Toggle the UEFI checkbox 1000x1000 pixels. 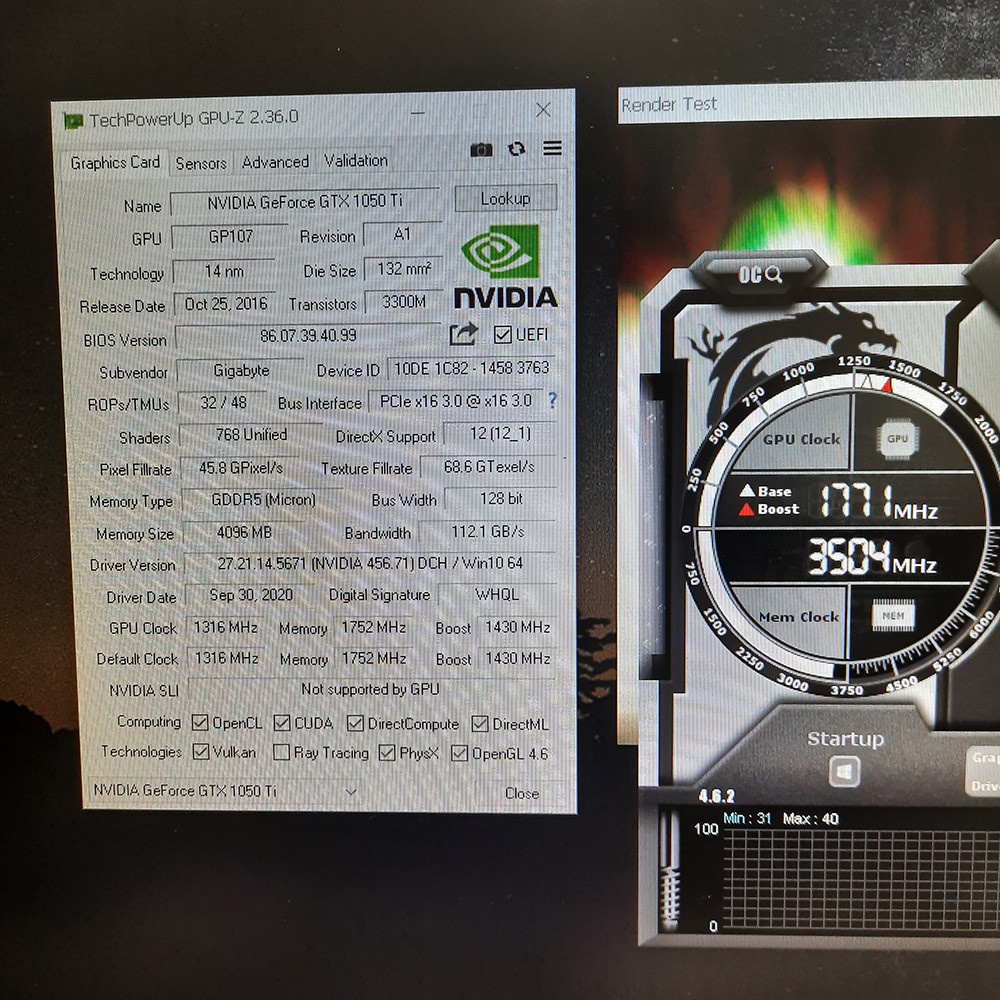click(503, 334)
